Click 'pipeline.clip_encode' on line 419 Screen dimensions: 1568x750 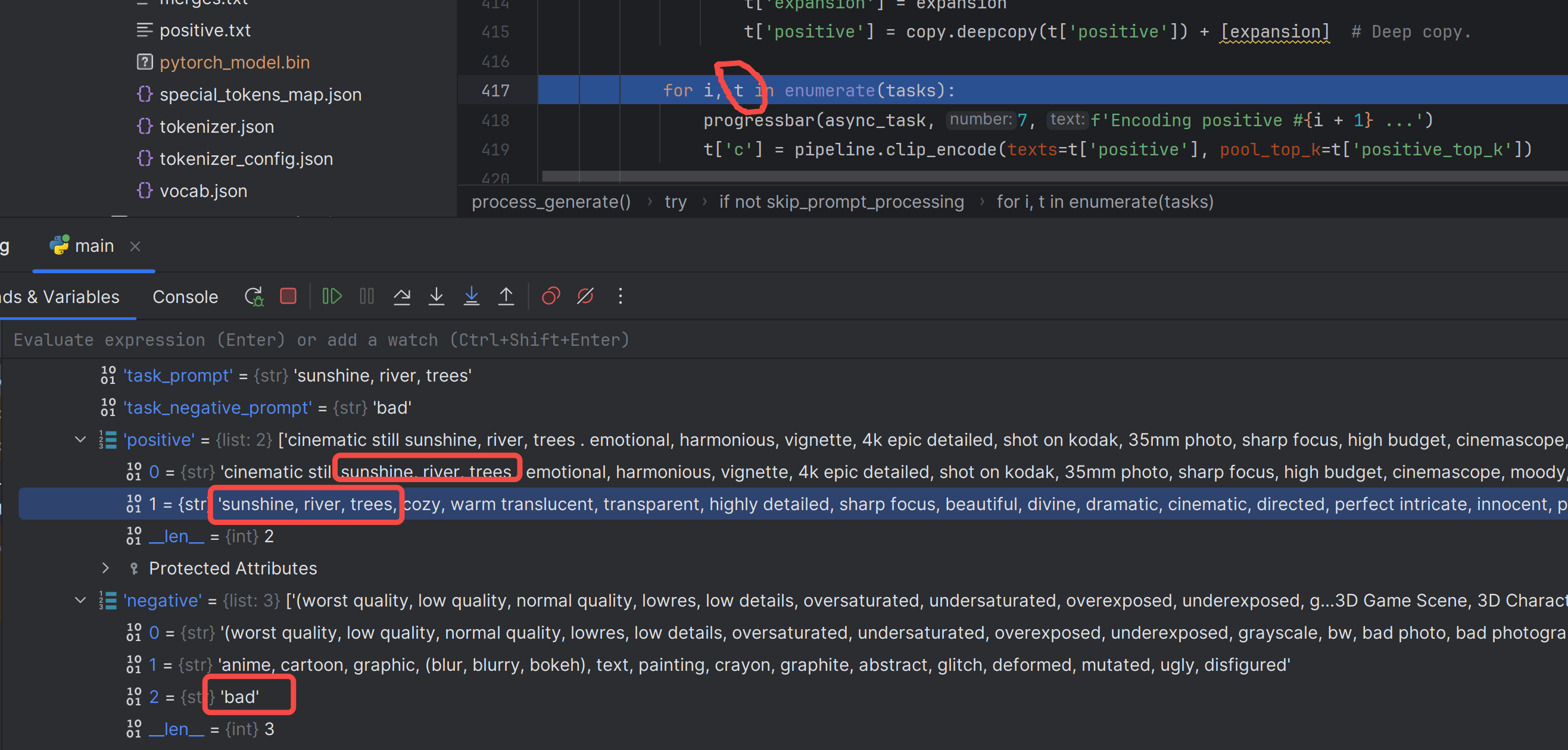[x=896, y=149]
